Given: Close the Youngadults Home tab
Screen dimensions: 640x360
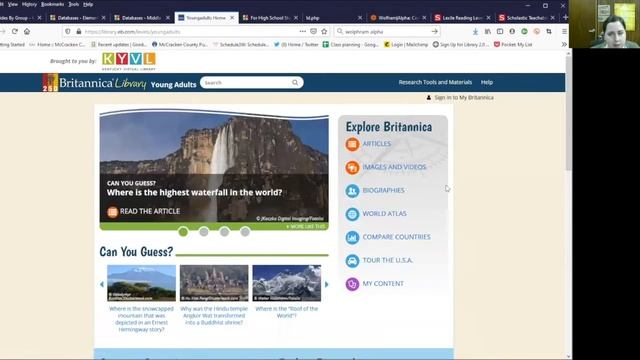Looking at the screenshot, I should coord(232,18).
